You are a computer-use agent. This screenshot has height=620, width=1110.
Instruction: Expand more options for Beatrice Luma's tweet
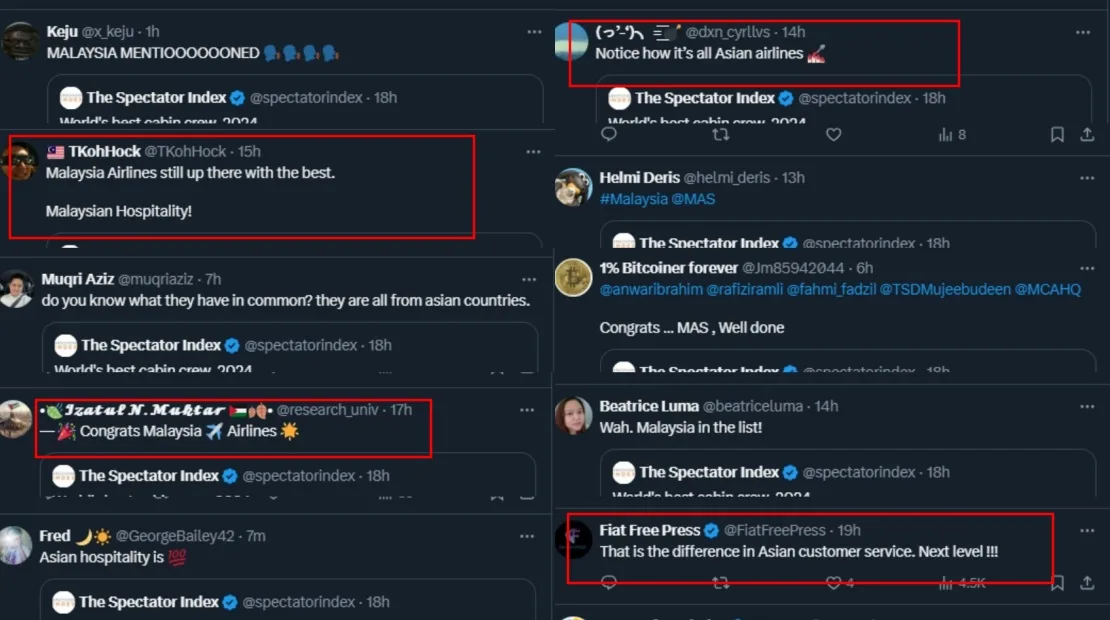pyautogui.click(x=1087, y=406)
